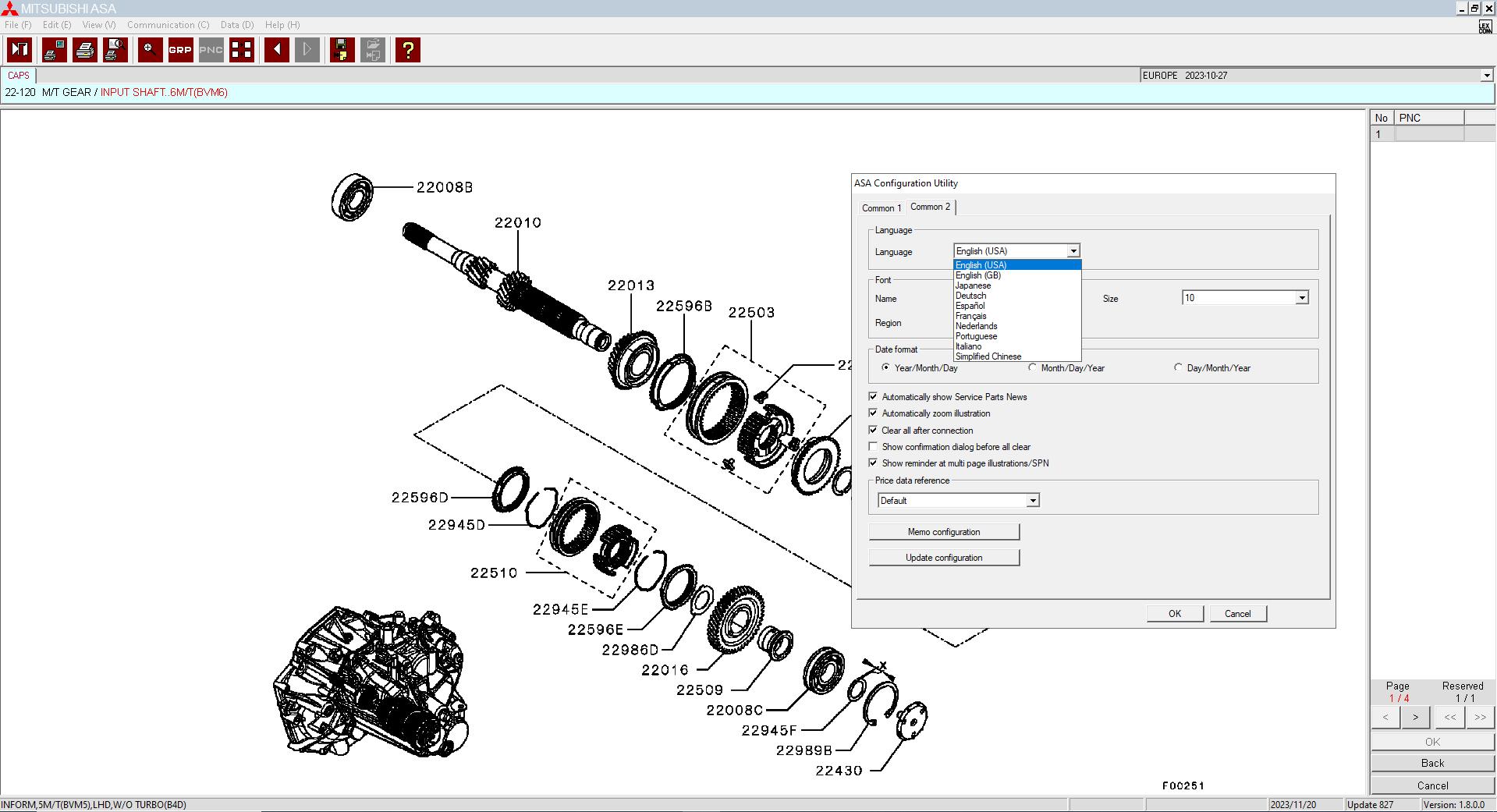The width and height of the screenshot is (1497, 812).
Task: Select the Day/Month/Year date format
Action: pyautogui.click(x=1178, y=367)
